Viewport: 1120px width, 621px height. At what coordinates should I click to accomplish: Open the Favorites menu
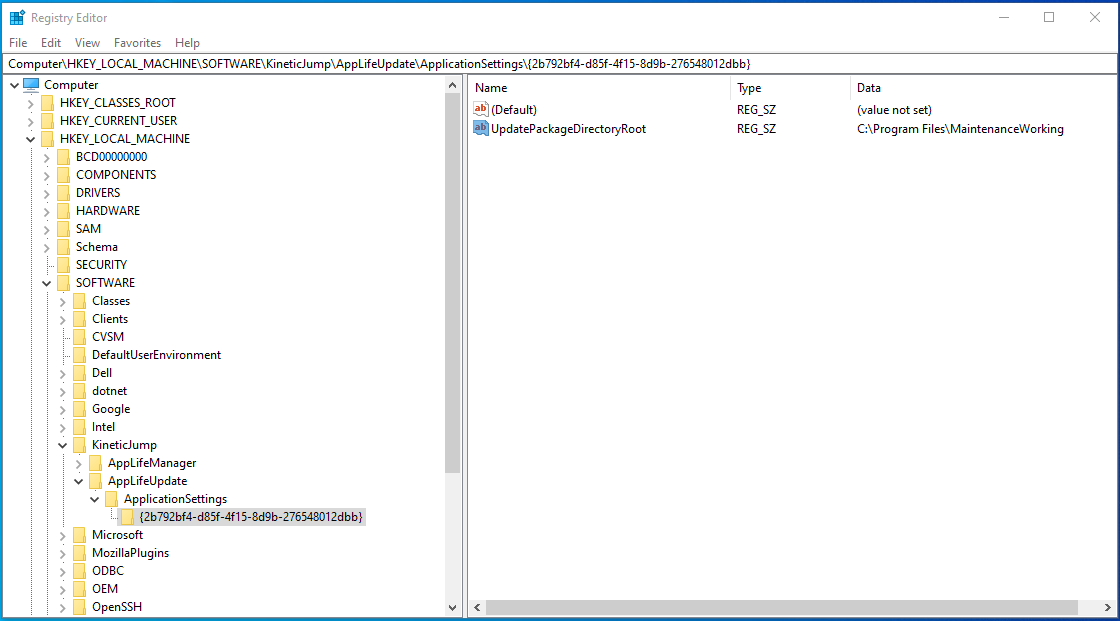(137, 43)
